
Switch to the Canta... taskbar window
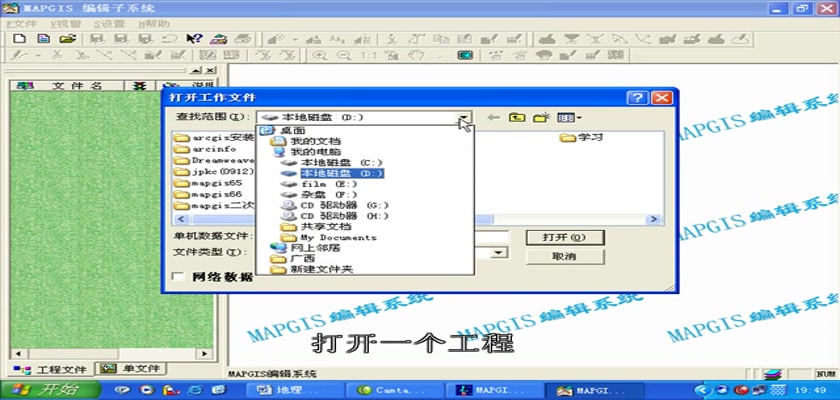point(393,390)
